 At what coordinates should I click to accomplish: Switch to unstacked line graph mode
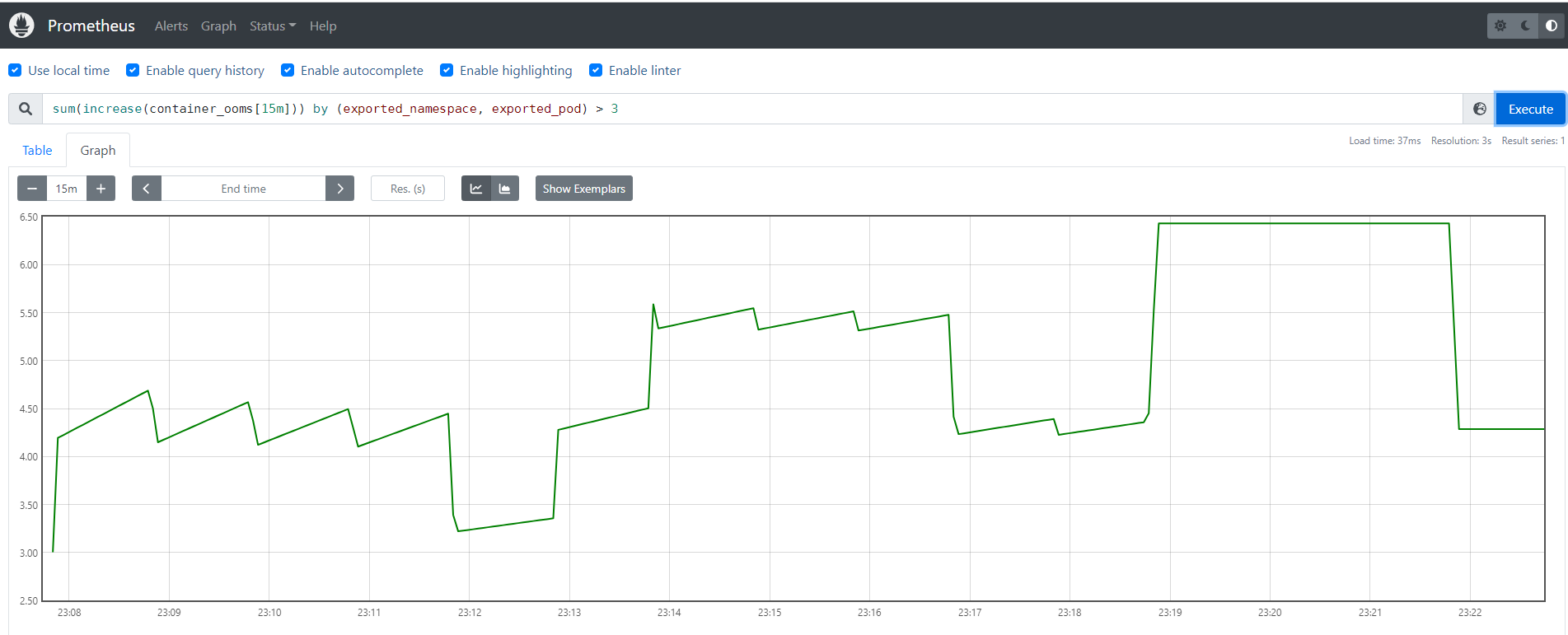click(476, 189)
